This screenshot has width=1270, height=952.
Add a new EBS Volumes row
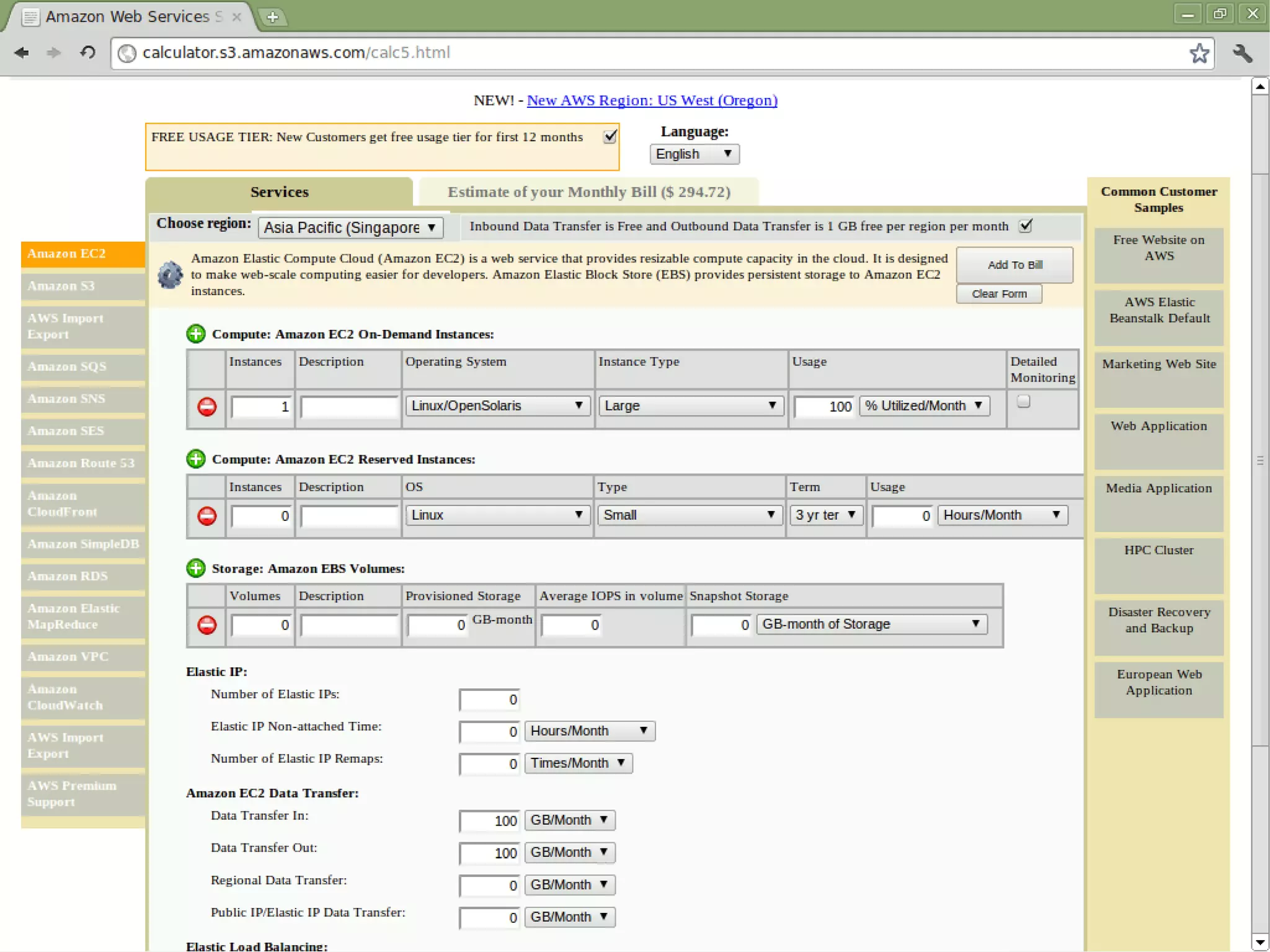tap(195, 568)
